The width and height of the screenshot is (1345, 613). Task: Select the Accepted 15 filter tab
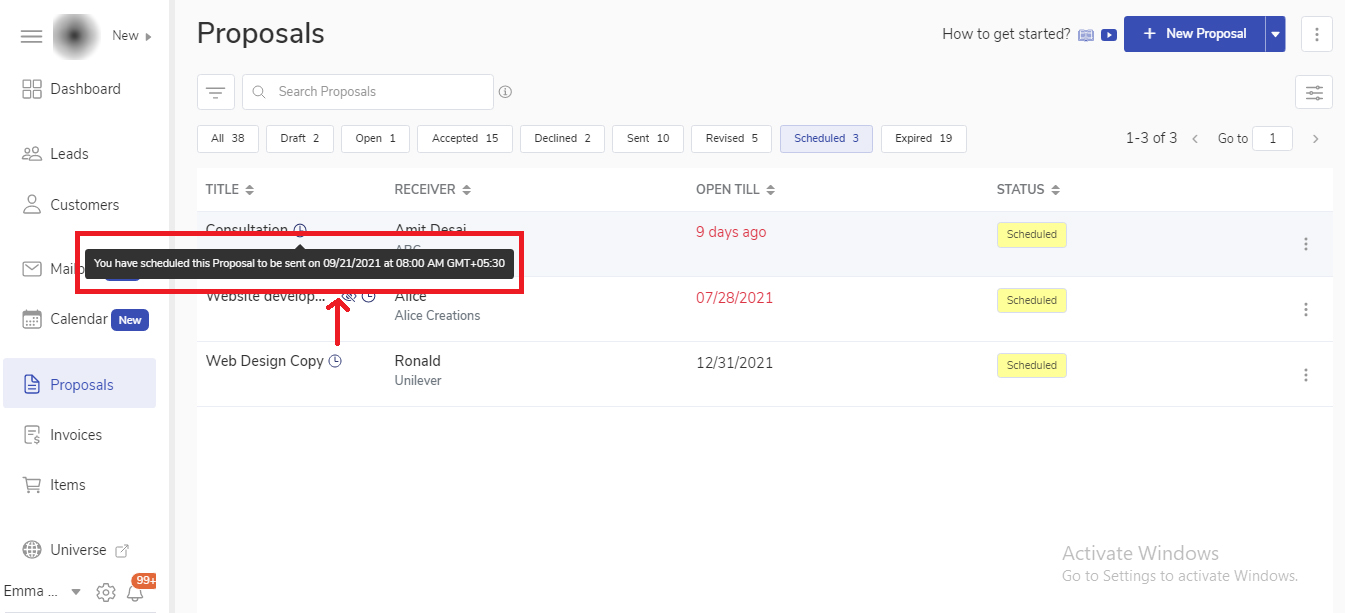[x=464, y=139]
